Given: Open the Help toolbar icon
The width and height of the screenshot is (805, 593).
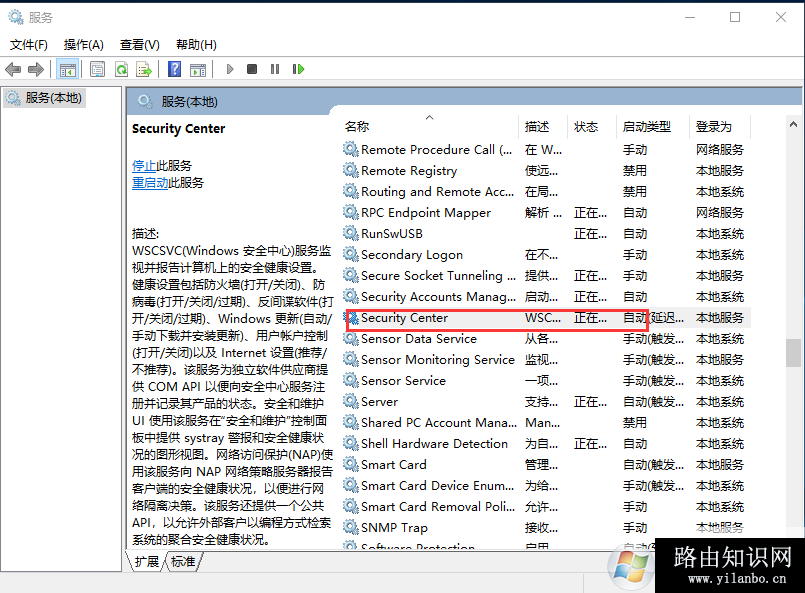Looking at the screenshot, I should pyautogui.click(x=175, y=69).
